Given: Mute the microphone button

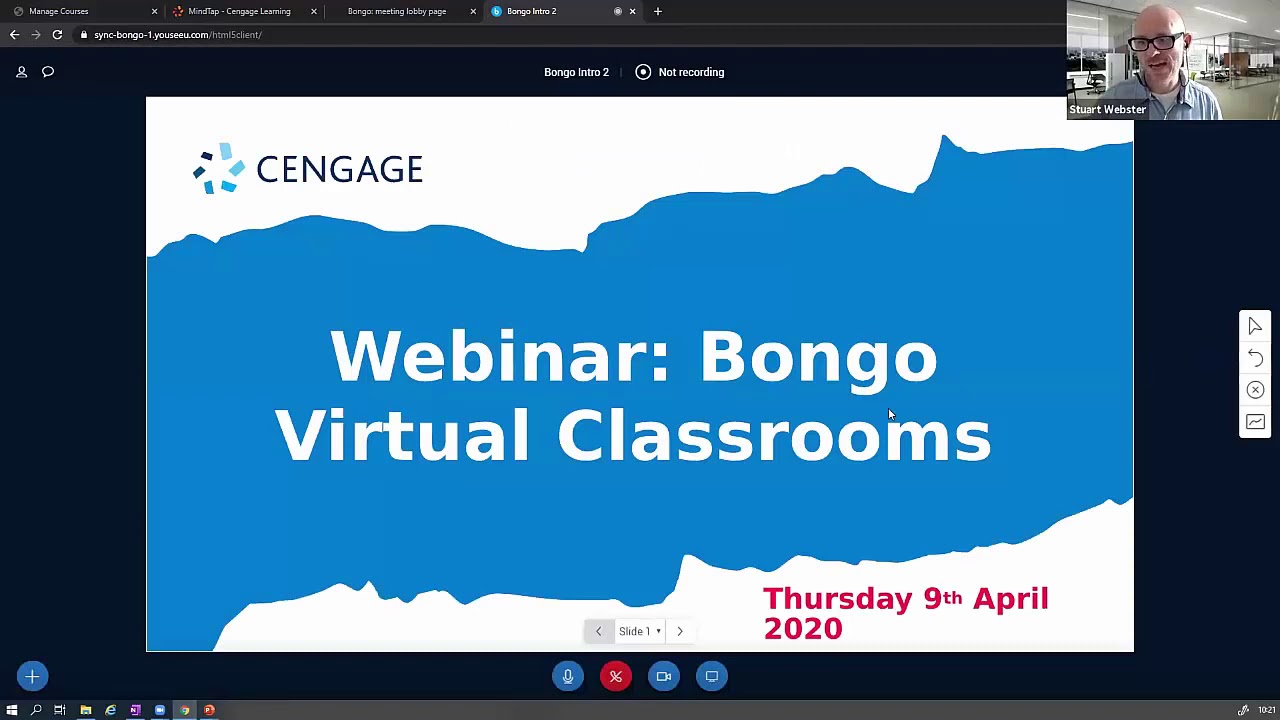Looking at the screenshot, I should pyautogui.click(x=568, y=677).
